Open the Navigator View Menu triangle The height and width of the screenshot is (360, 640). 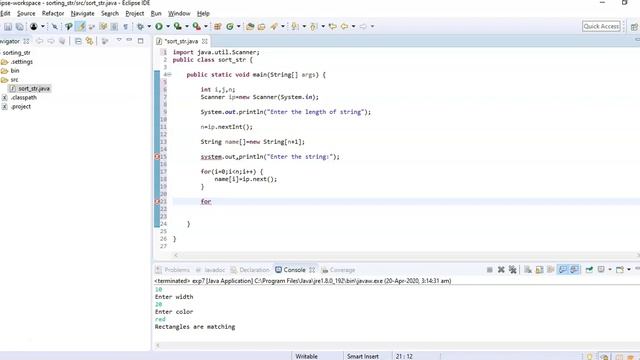[x=119, y=40]
